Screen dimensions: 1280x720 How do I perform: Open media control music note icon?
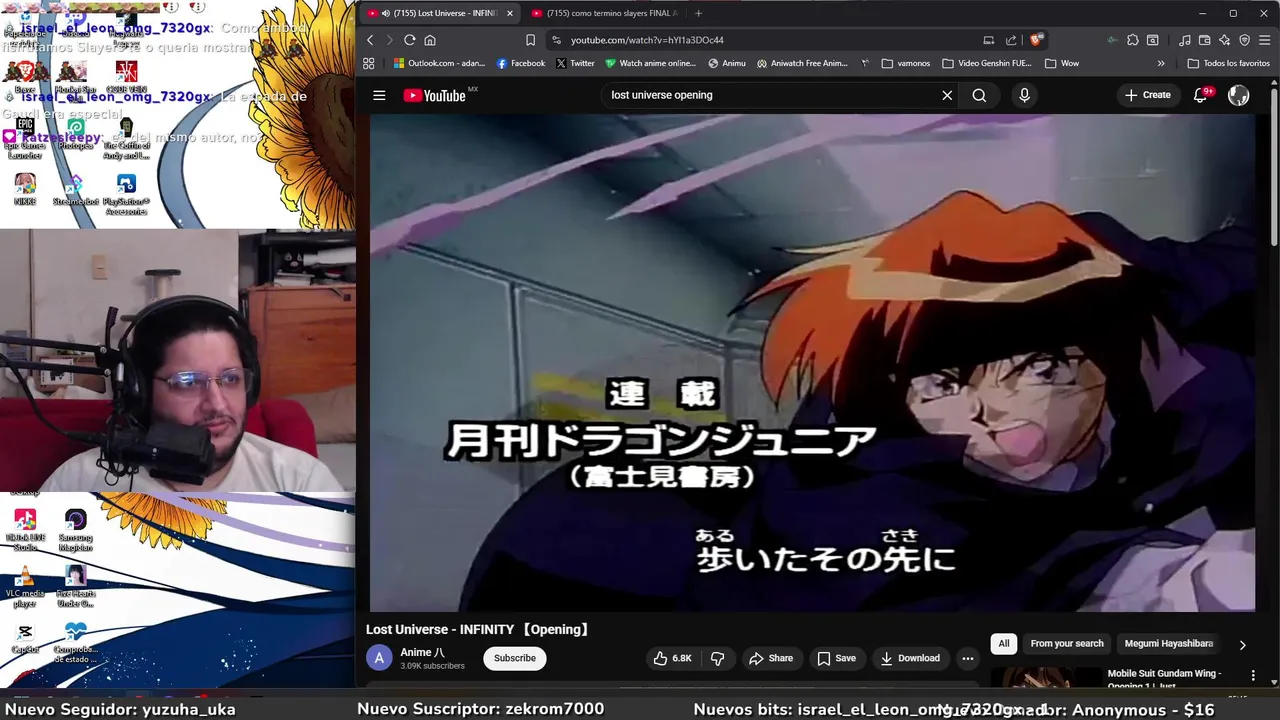pyautogui.click(x=1185, y=40)
